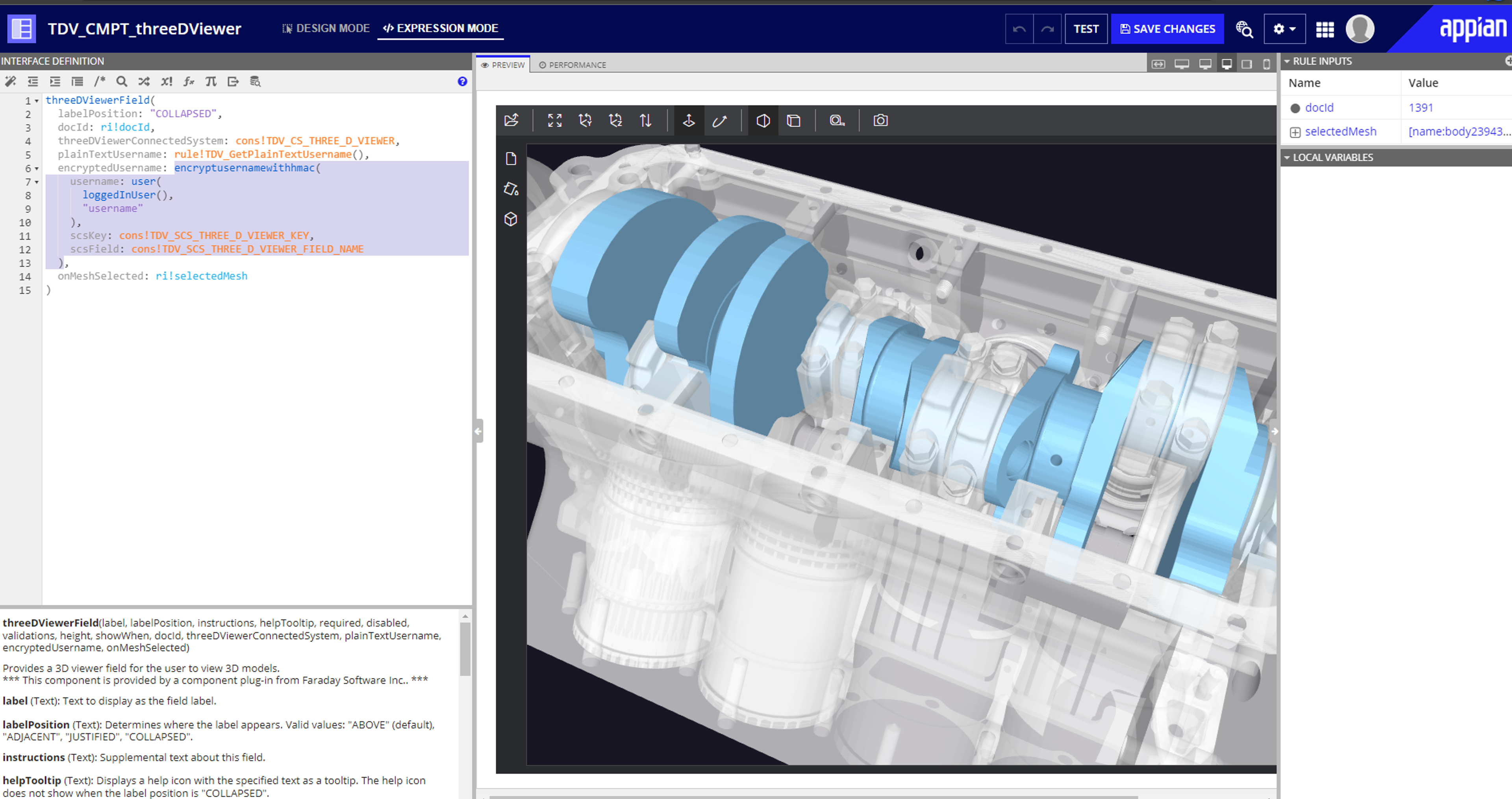
Task: Fold code at line 6 arrow
Action: click(36, 169)
